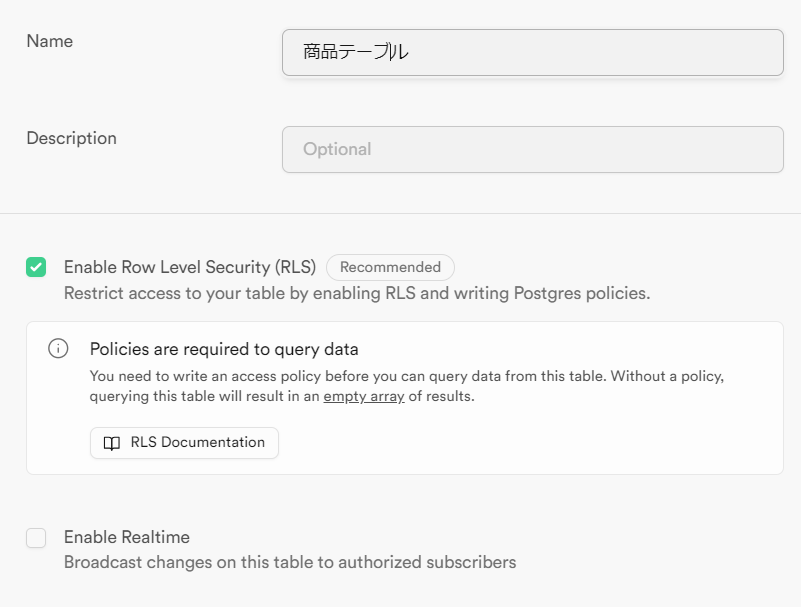Click the You need to write an access policy paragraph
The height and width of the screenshot is (607, 801).
pos(405,377)
